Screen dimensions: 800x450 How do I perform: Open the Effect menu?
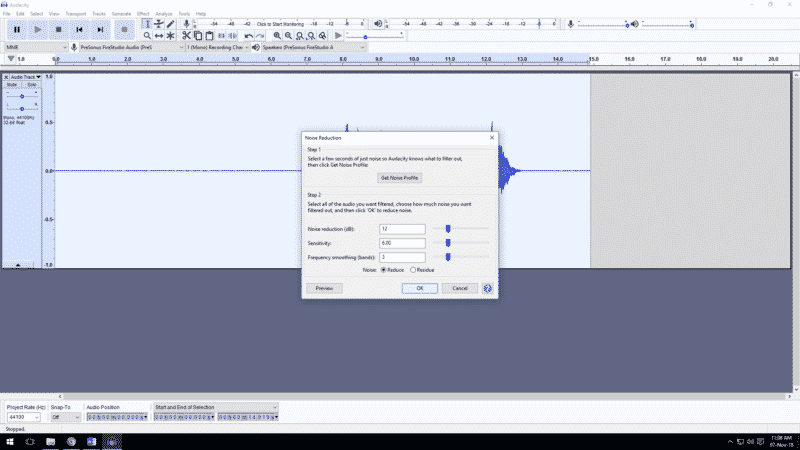tap(143, 14)
